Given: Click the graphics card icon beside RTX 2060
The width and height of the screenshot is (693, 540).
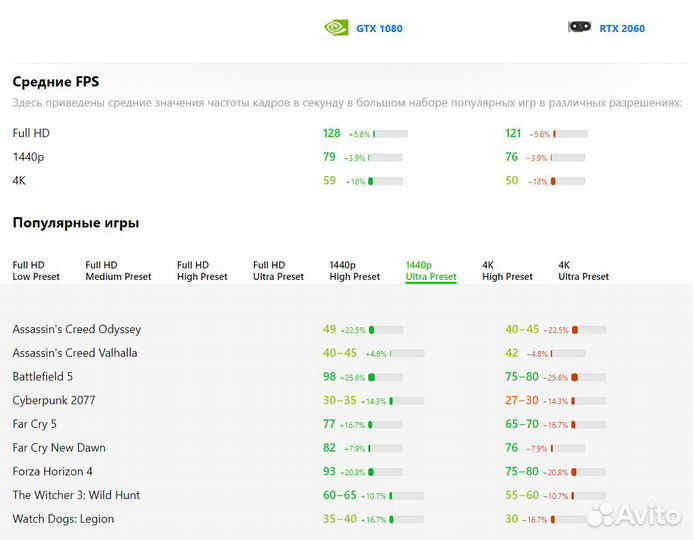Looking at the screenshot, I should point(579,28).
